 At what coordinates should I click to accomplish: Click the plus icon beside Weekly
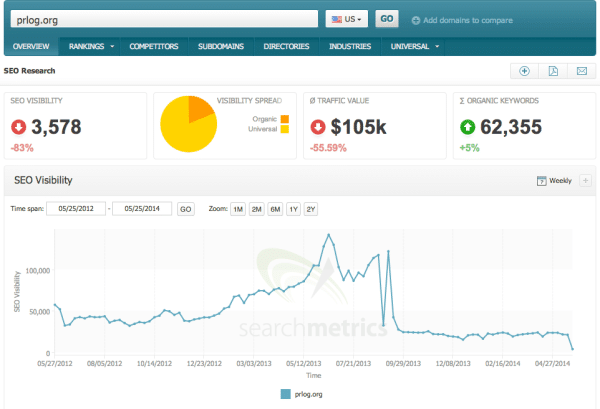(585, 181)
